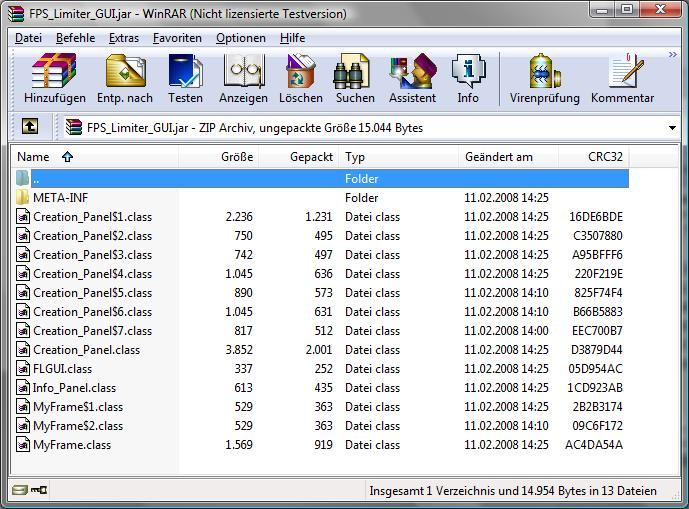Click CRC32 value 05D954AC

(x=595, y=369)
